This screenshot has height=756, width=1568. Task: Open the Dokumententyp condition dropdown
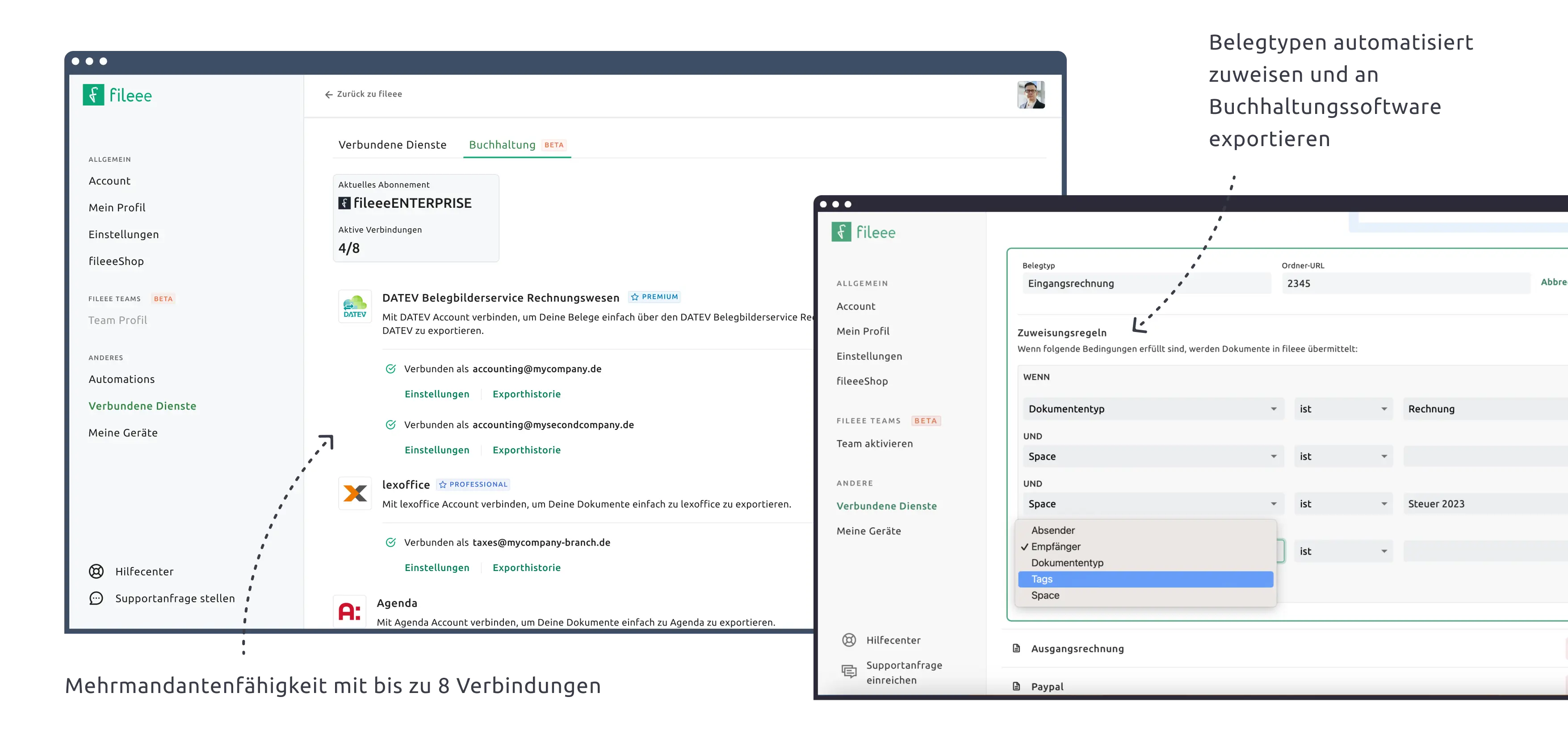click(1153, 409)
